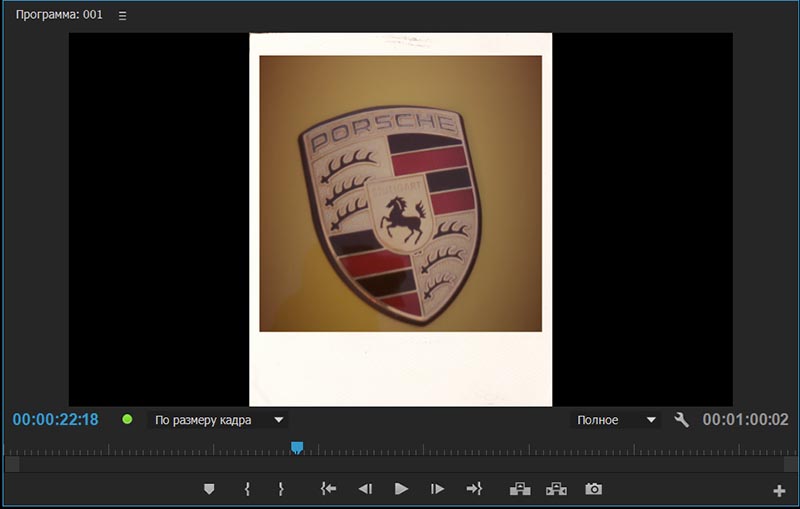Open the playback resolution dropdown 'Полное'
The image size is (800, 509).
pyautogui.click(x=615, y=420)
